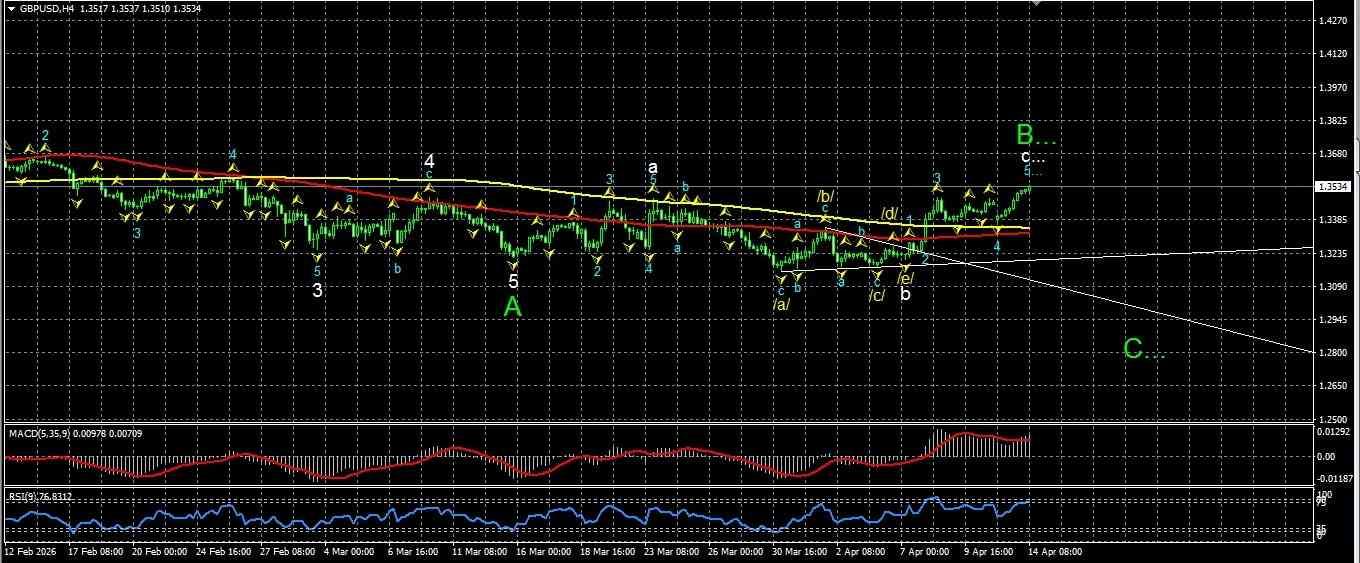Click the 0.01292 MACD scale value
Screen dimensions: 1360x563
point(1333,430)
